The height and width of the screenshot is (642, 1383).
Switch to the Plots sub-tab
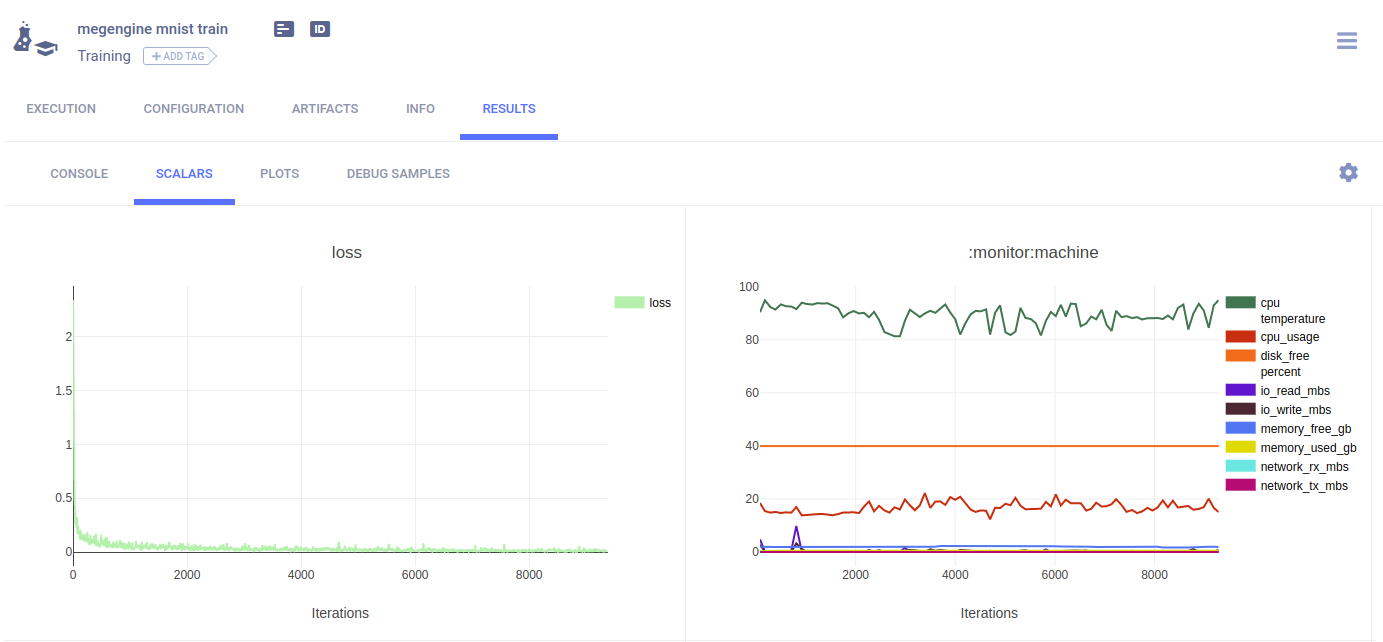click(x=279, y=174)
